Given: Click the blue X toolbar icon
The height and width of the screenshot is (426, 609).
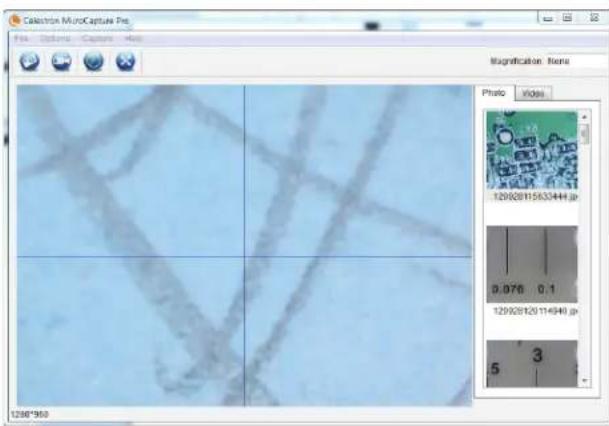Looking at the screenshot, I should pyautogui.click(x=125, y=61).
